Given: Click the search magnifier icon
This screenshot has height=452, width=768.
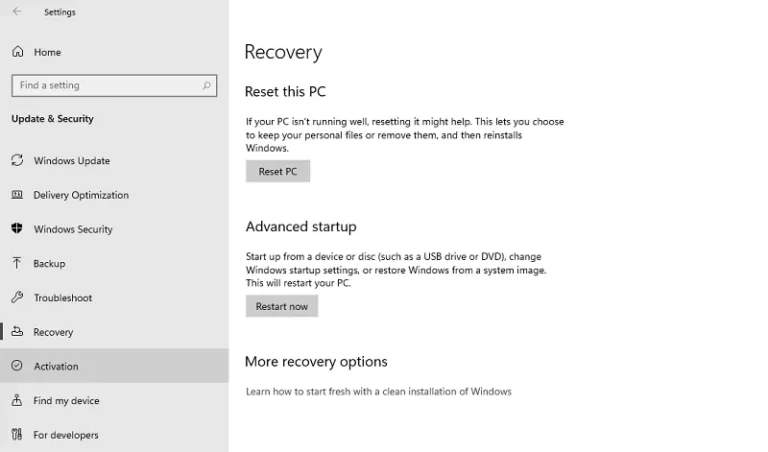Looking at the screenshot, I should tap(207, 85).
